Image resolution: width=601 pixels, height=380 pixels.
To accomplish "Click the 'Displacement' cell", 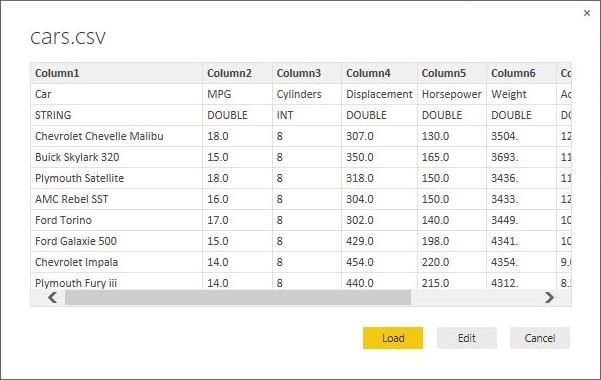I will pyautogui.click(x=379, y=94).
